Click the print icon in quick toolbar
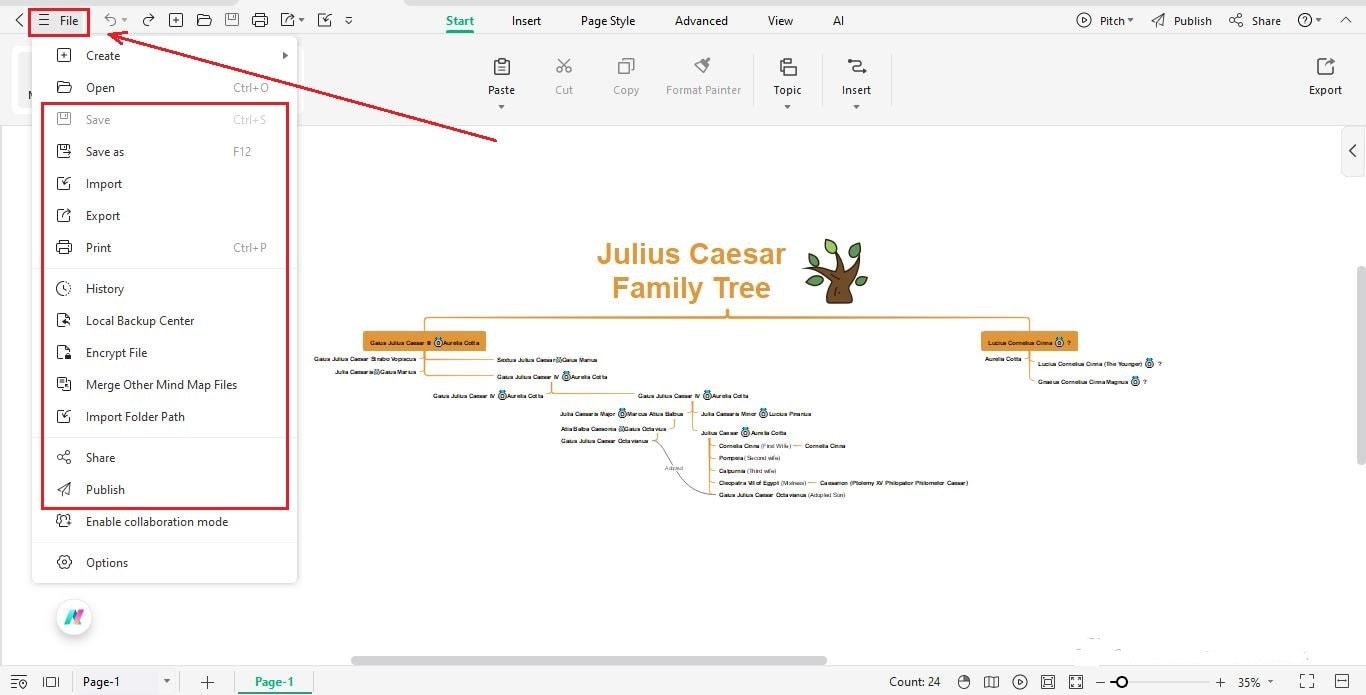 point(260,20)
